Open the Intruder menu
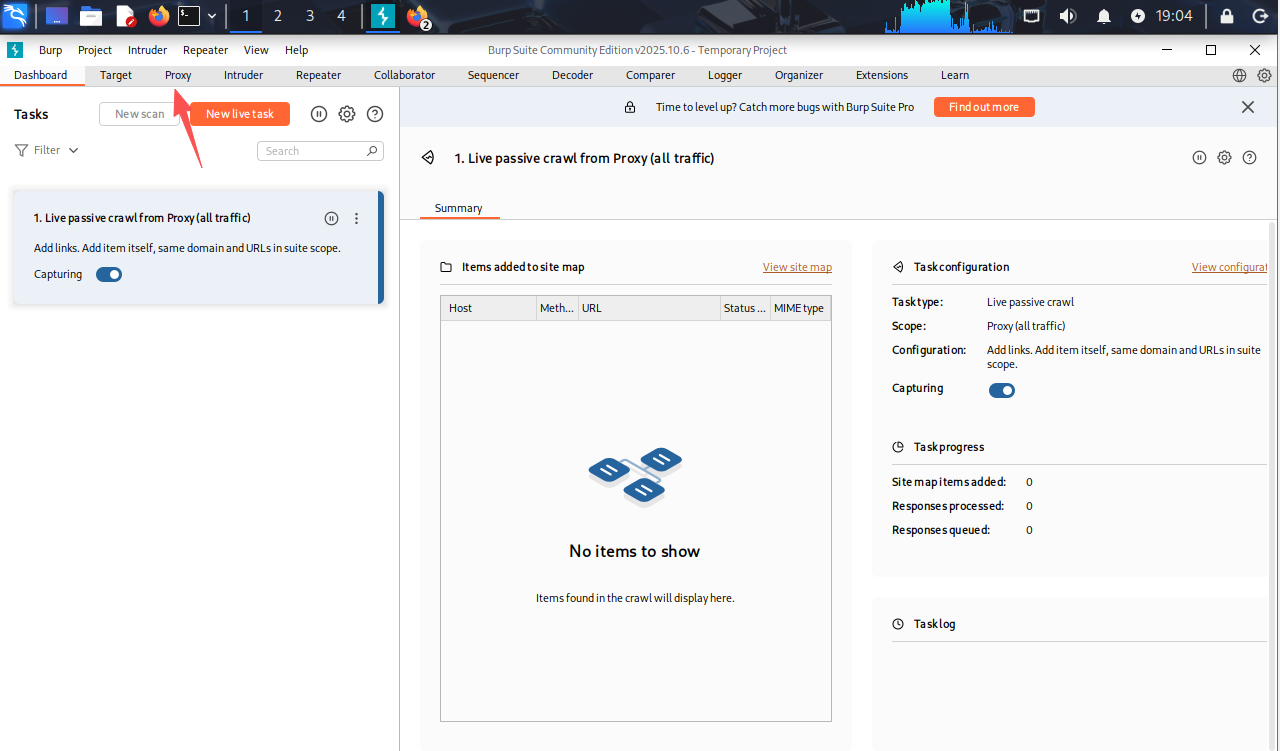1280x751 pixels. coord(147,50)
